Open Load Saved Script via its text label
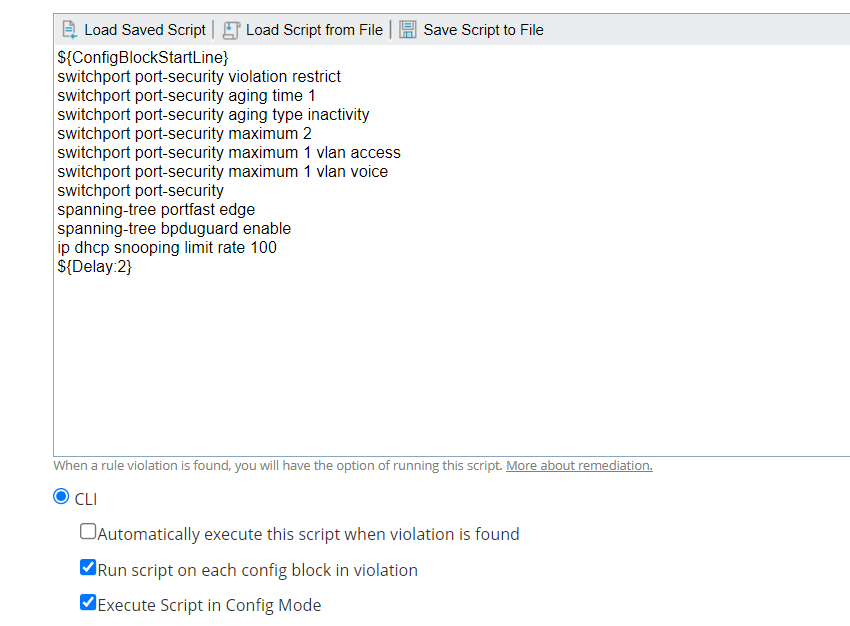The image size is (850, 626). [144, 30]
